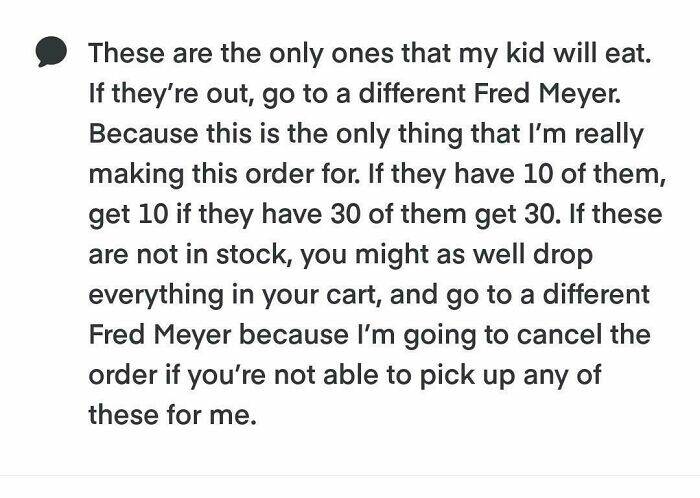The width and height of the screenshot is (700, 498).
Task: Click the sentence starting "Because this is"
Action: (x=367, y=132)
